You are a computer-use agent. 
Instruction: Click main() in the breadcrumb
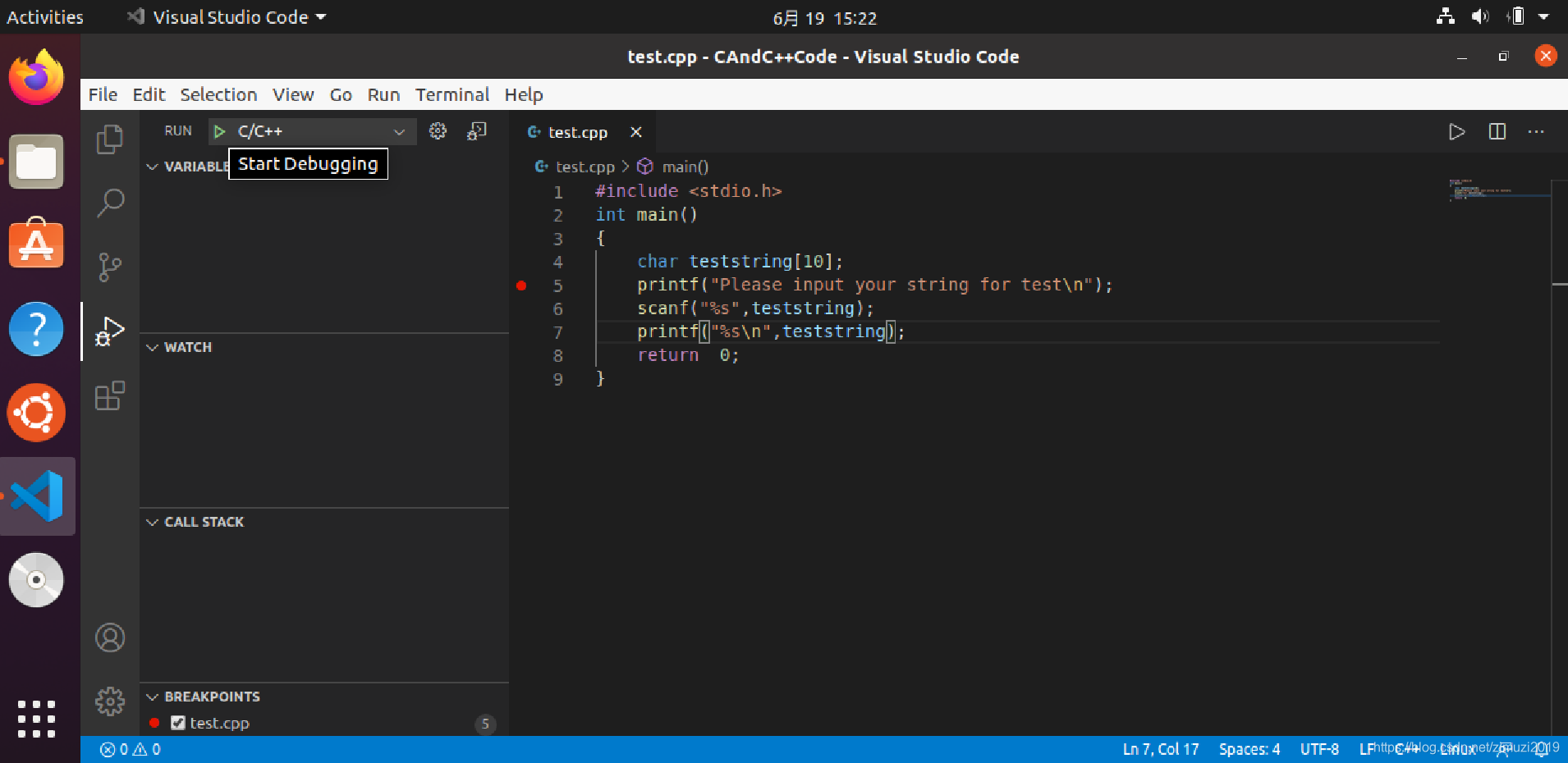[685, 167]
